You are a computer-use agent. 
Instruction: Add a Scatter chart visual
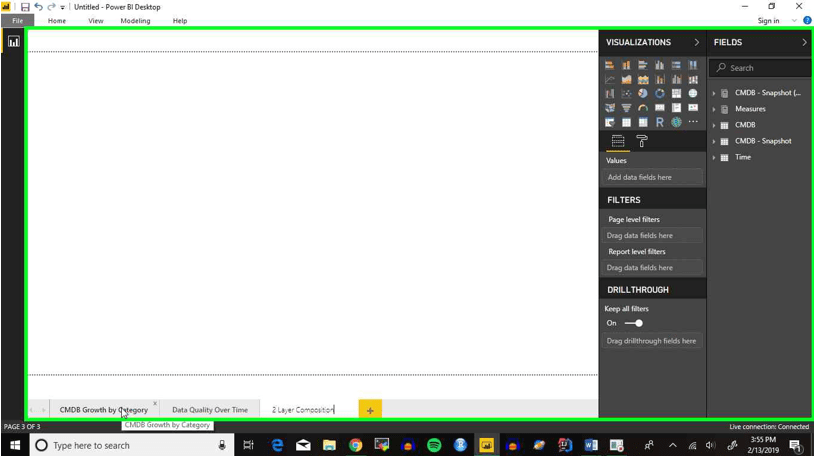coord(626,94)
